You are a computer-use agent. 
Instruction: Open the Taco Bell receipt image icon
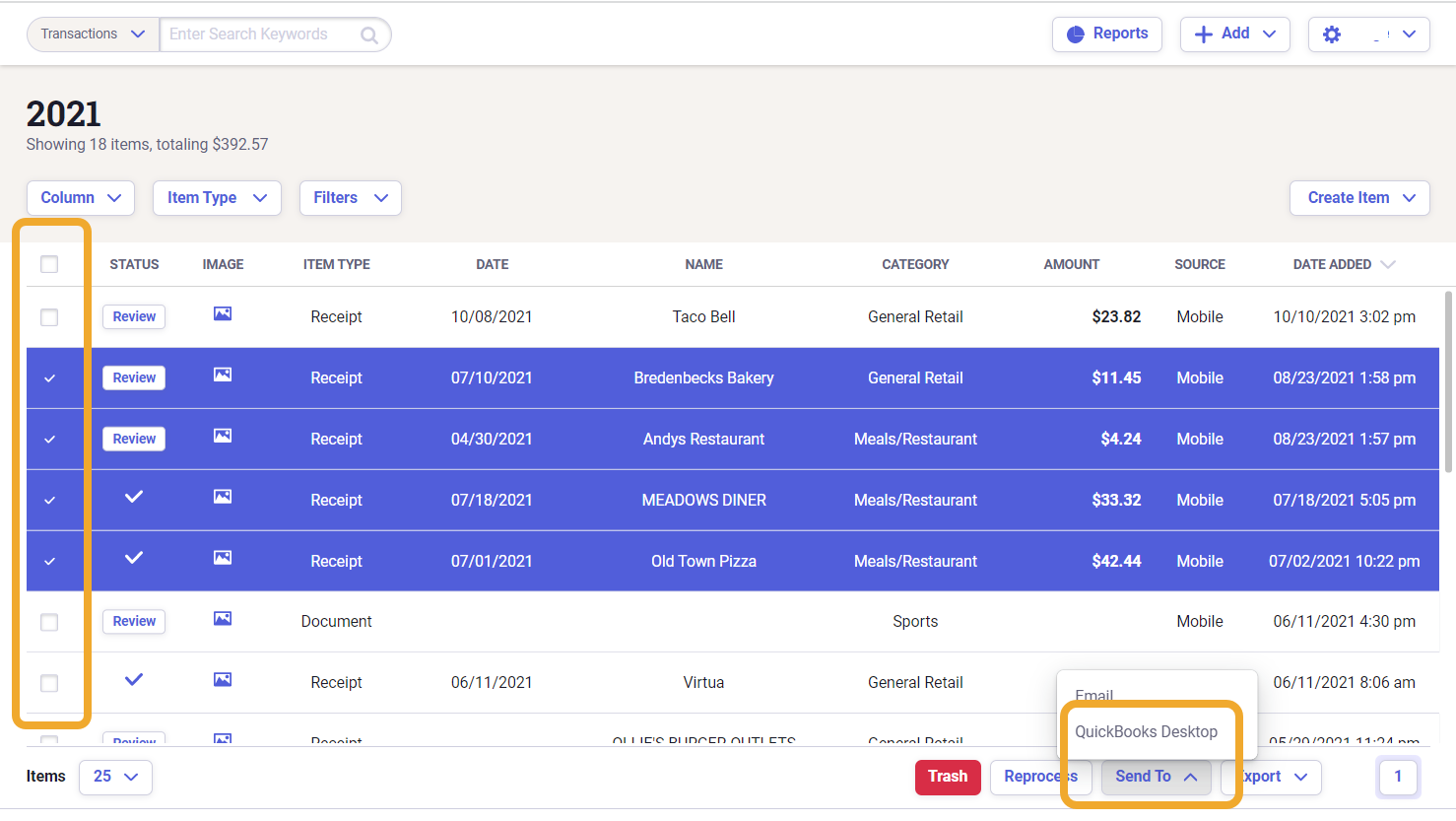point(223,314)
